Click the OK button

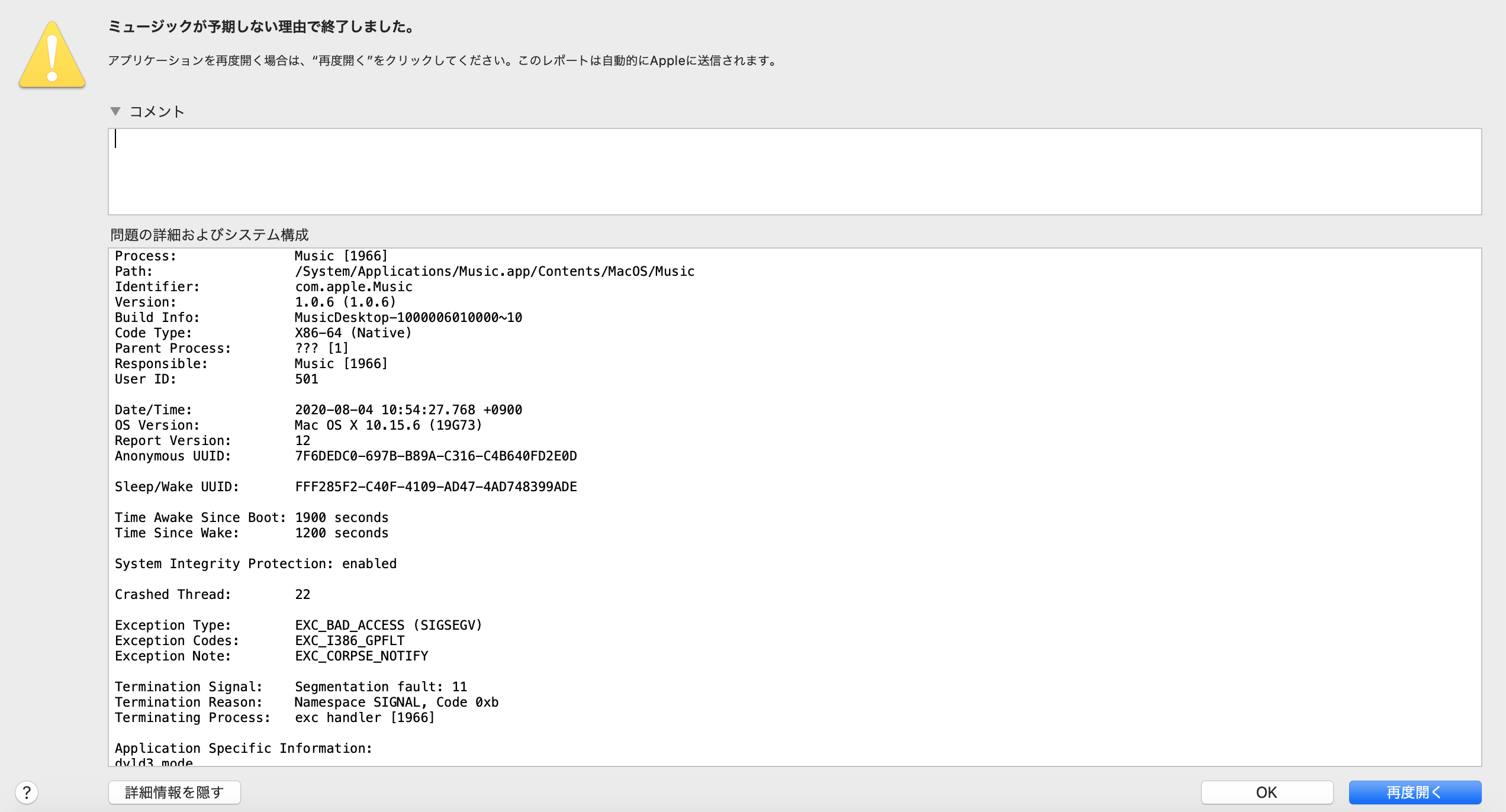1266,792
